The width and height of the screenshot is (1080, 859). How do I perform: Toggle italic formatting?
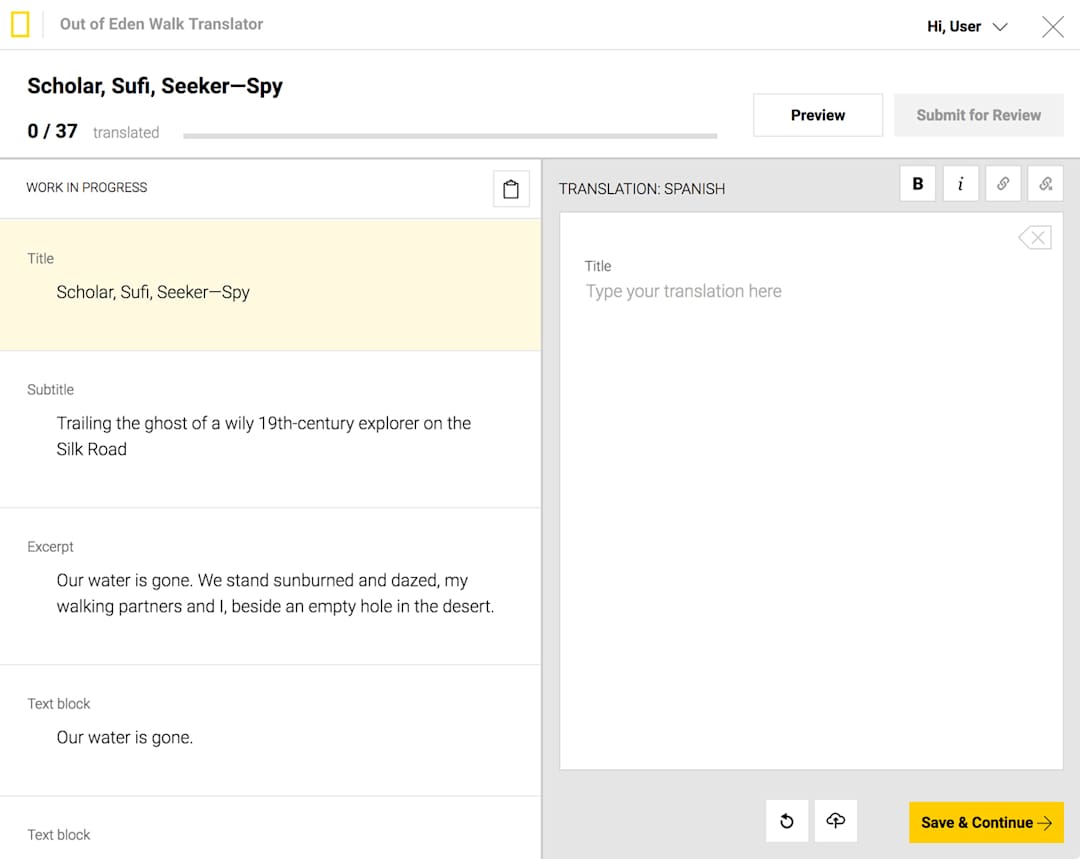pos(961,184)
